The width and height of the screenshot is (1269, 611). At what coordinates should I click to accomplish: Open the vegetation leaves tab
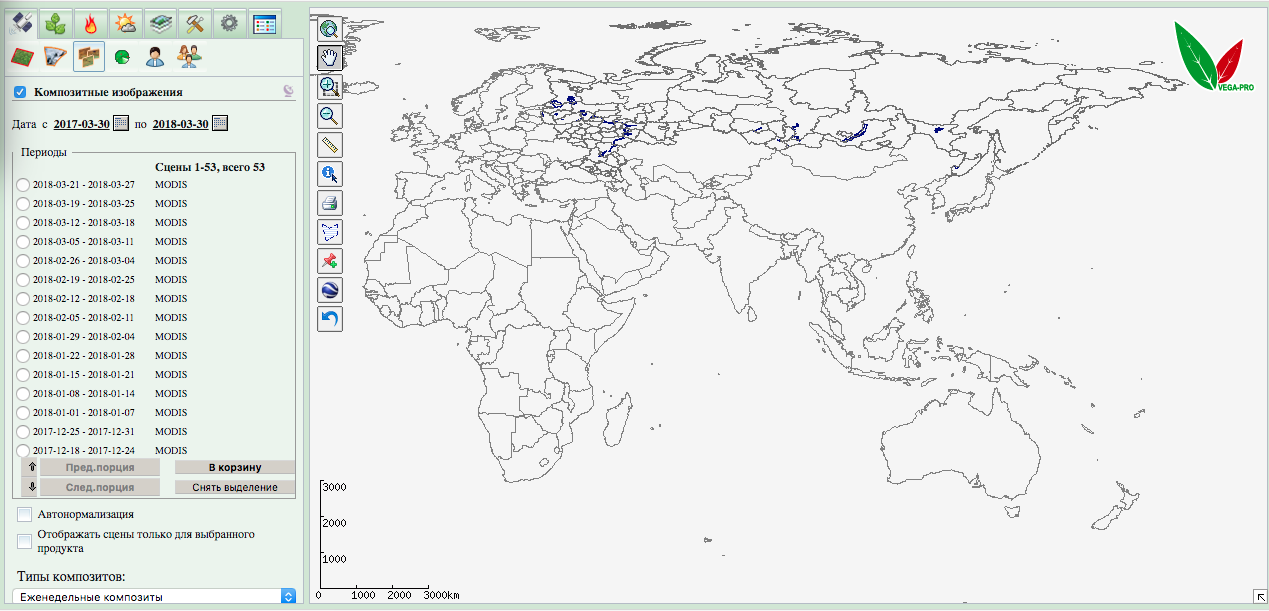[57, 22]
